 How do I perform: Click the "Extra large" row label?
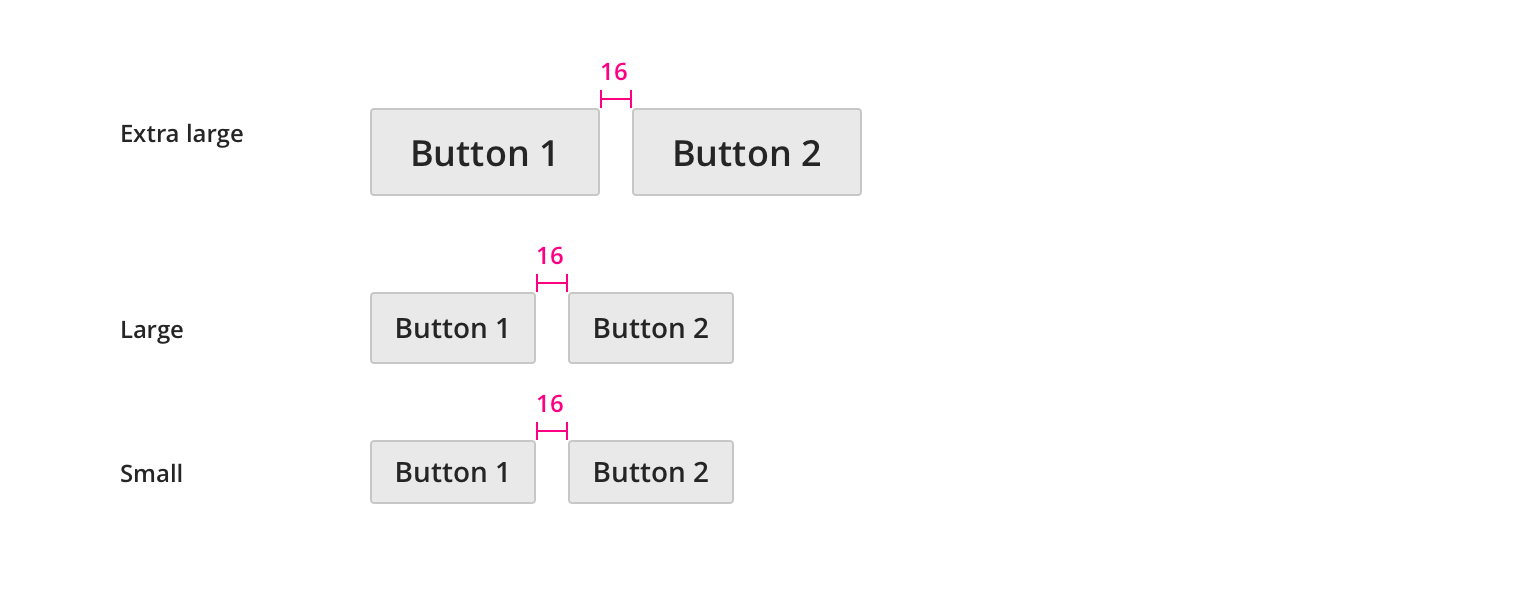181,133
